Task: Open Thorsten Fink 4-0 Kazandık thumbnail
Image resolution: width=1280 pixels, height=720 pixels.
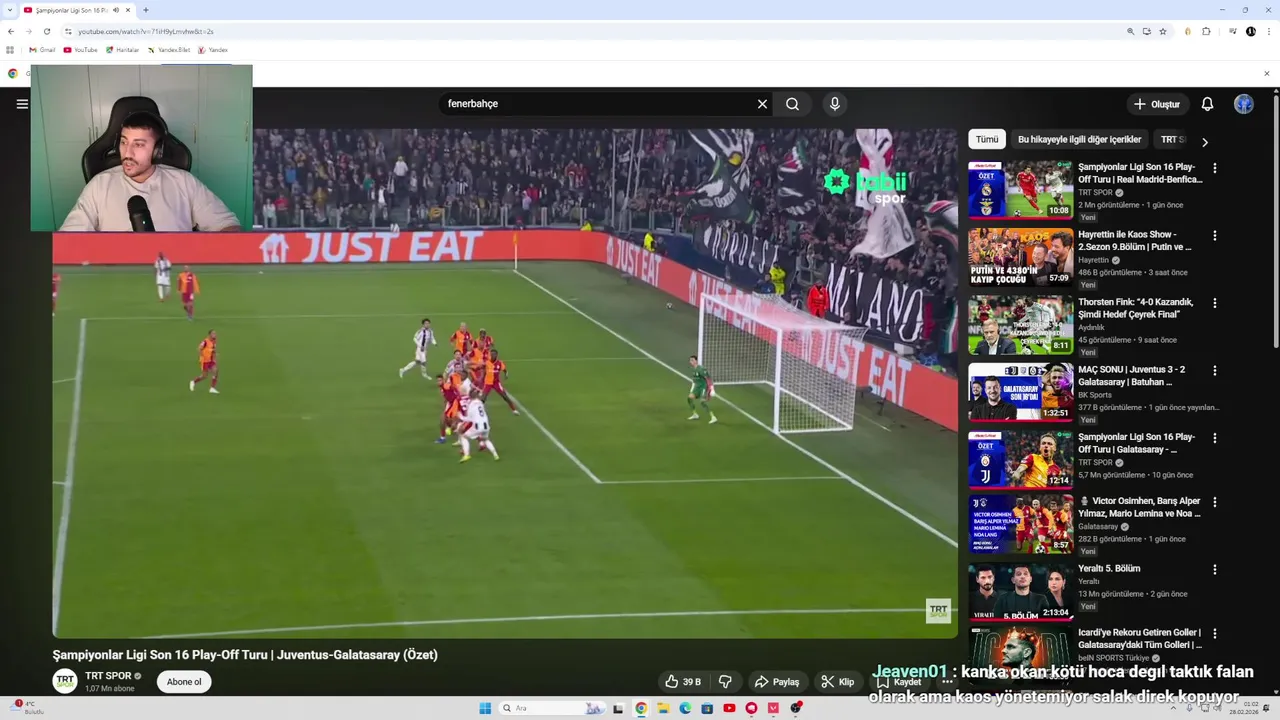Action: point(1020,324)
